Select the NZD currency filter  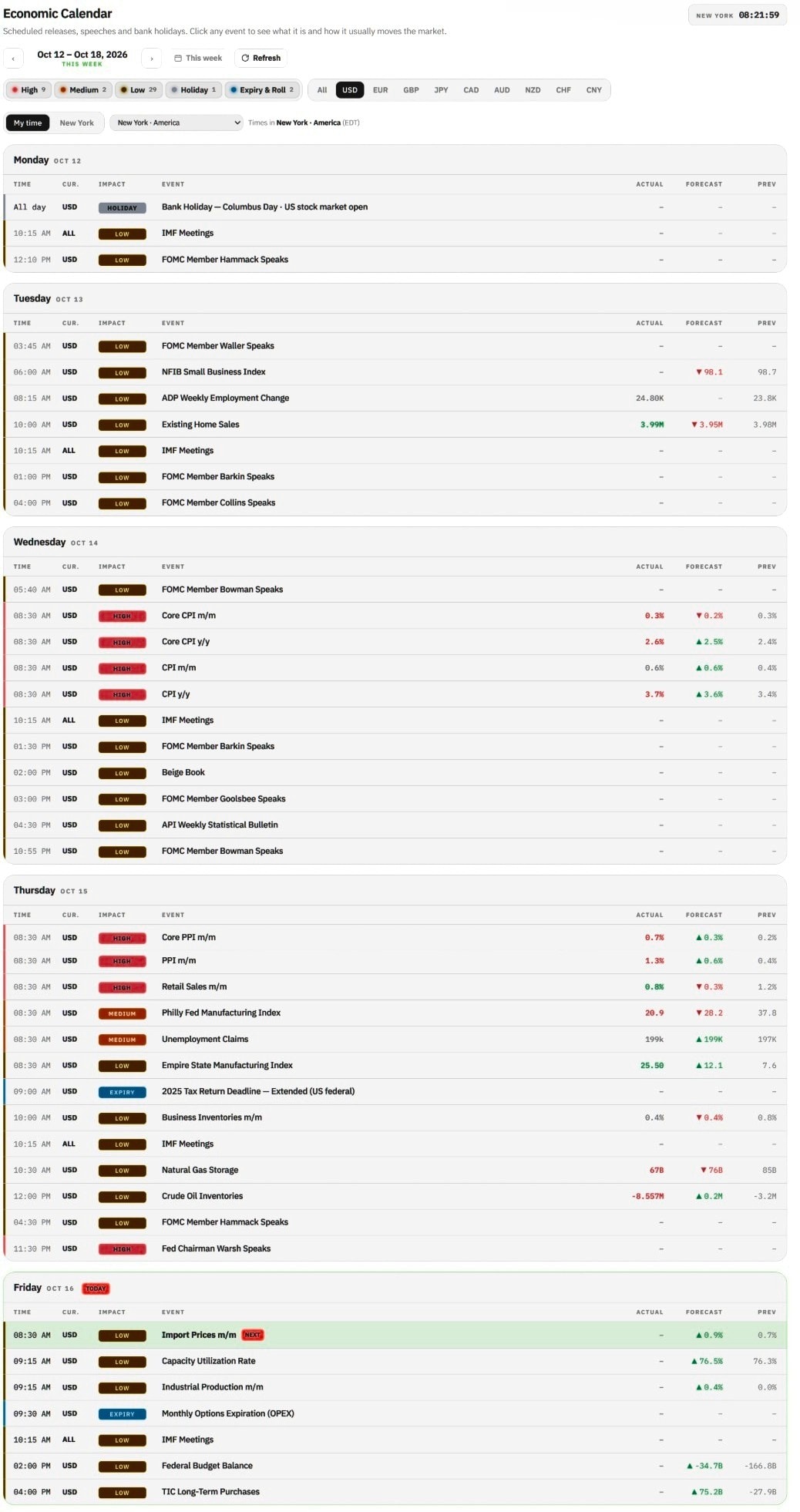533,90
